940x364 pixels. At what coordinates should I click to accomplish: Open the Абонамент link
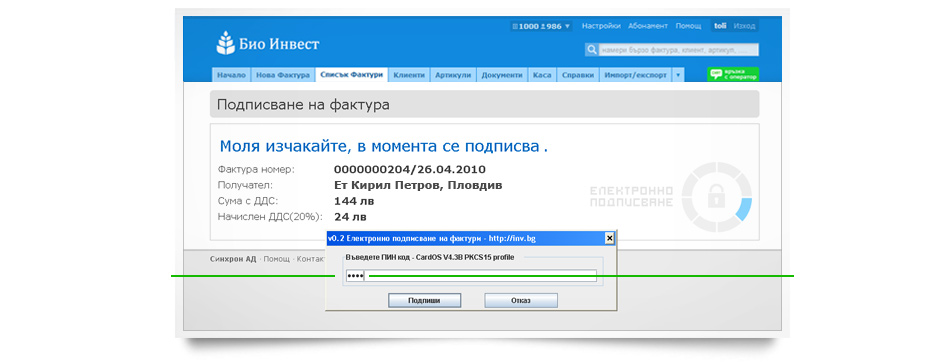pos(648,26)
